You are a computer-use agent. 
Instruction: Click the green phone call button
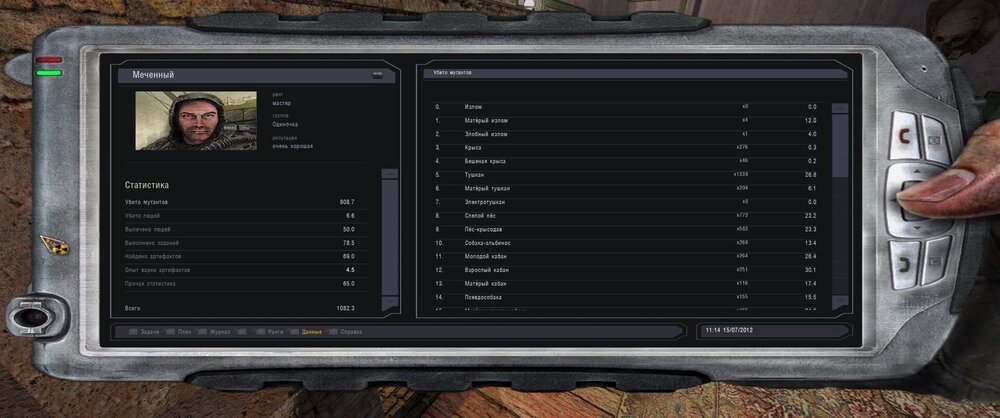pos(904,264)
